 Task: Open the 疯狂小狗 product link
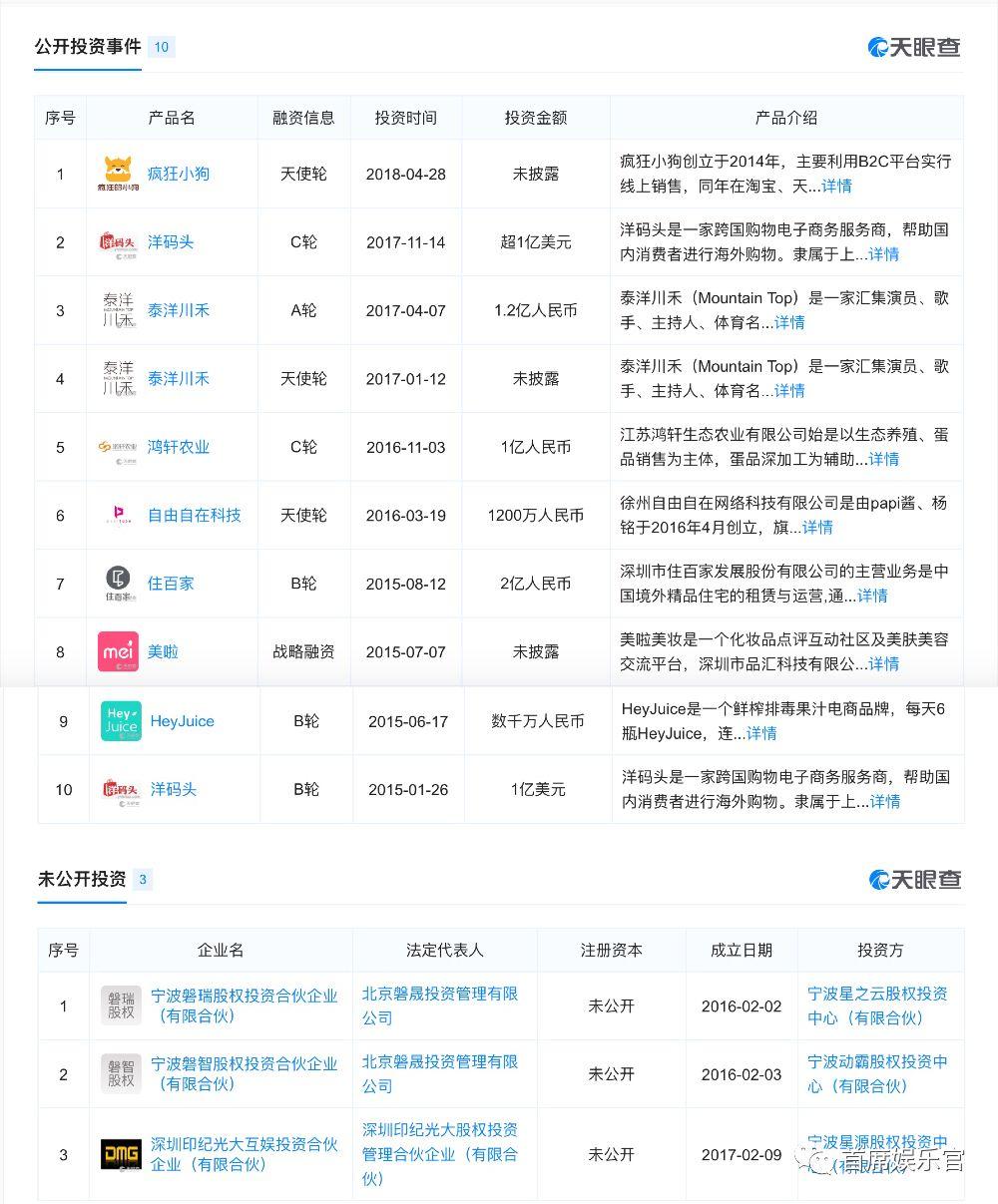pyautogui.click(x=179, y=174)
